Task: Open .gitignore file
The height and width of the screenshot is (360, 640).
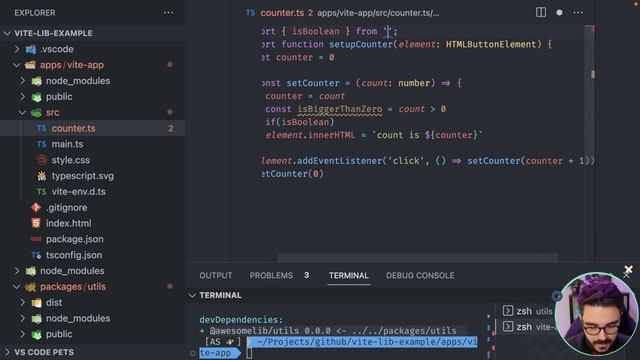Action: click(66, 207)
